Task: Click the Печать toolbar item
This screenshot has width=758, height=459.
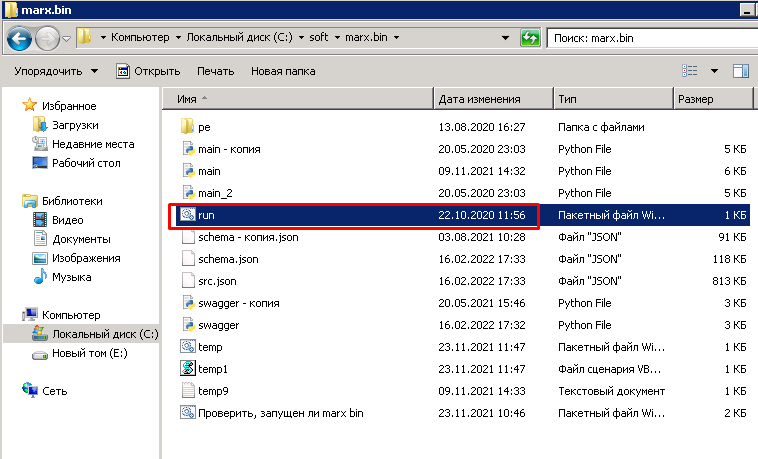Action: pyautogui.click(x=216, y=71)
